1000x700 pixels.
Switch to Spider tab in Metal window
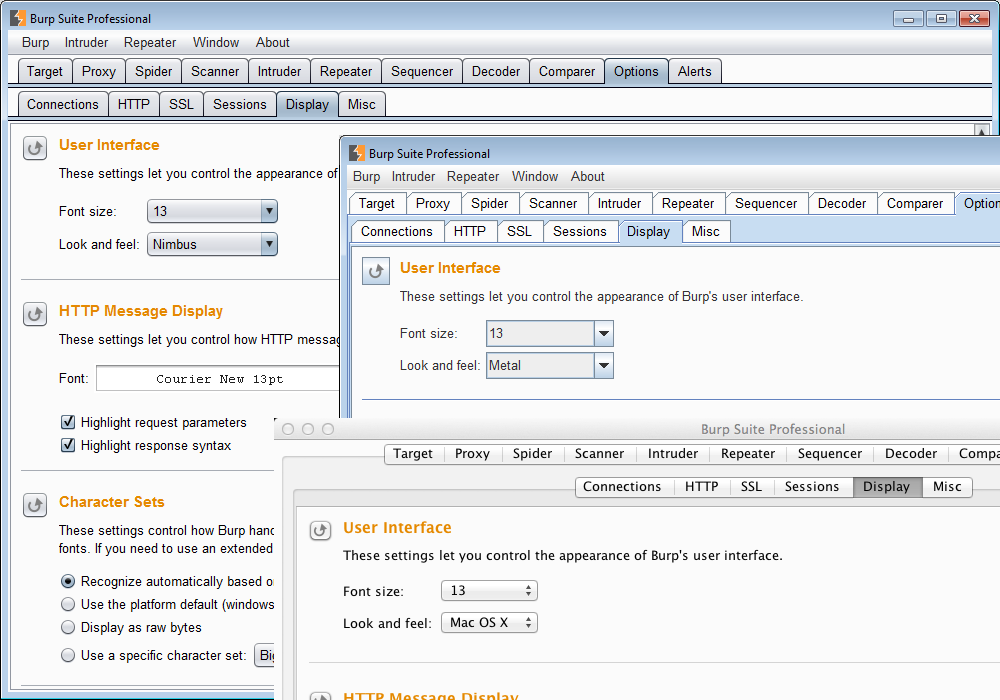point(490,203)
